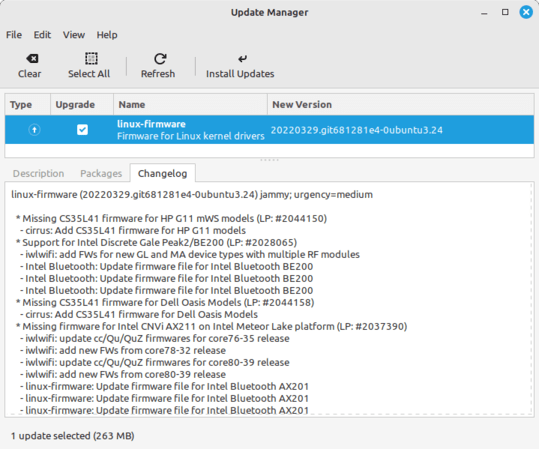
Task: Click the pane divider handle dots
Action: [270, 160]
